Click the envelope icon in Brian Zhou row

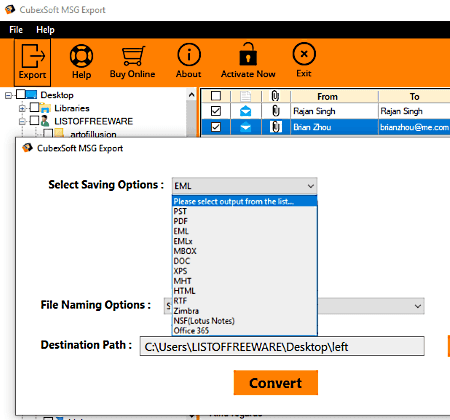[245, 127]
